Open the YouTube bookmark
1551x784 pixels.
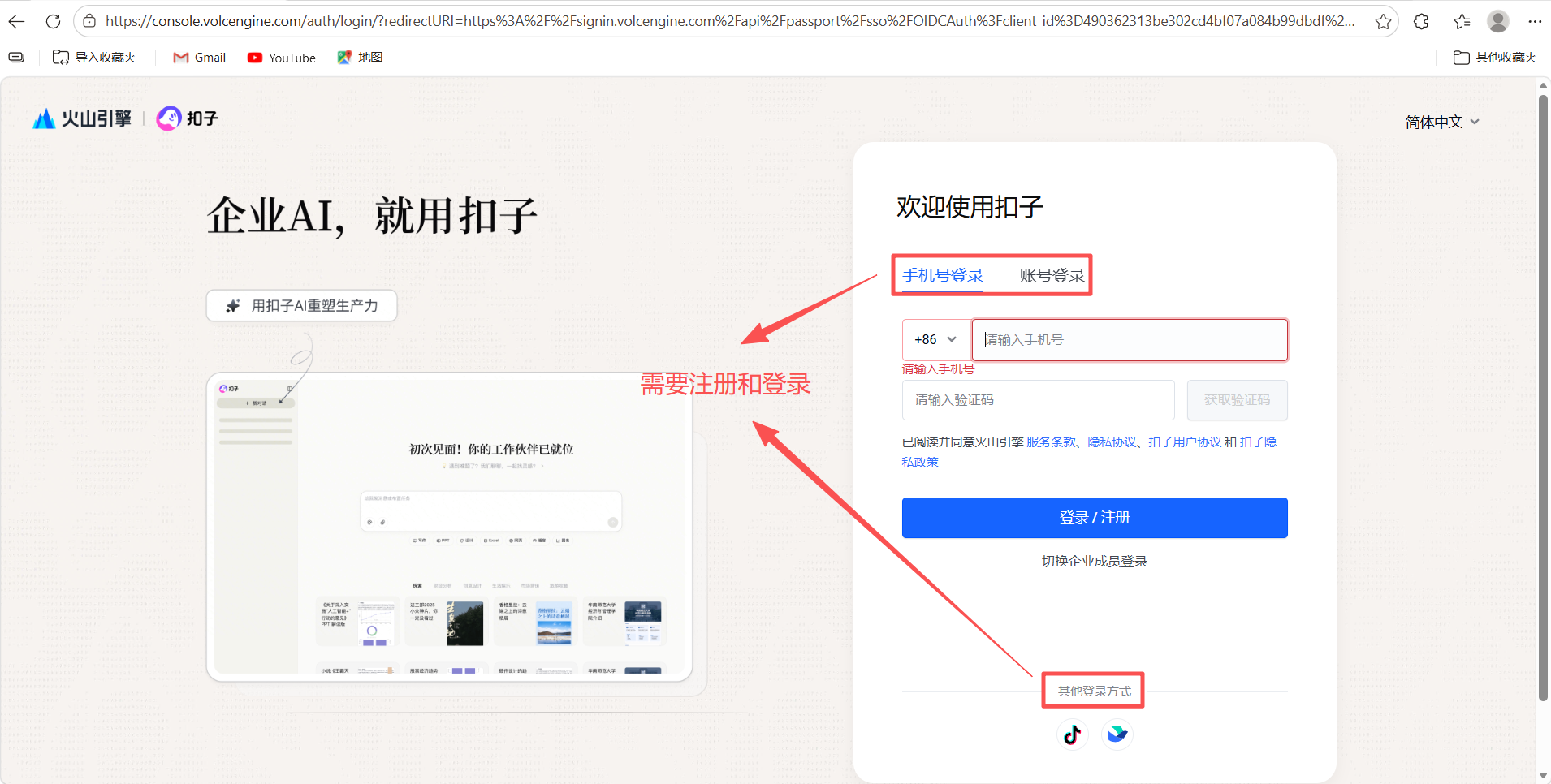[x=282, y=57]
